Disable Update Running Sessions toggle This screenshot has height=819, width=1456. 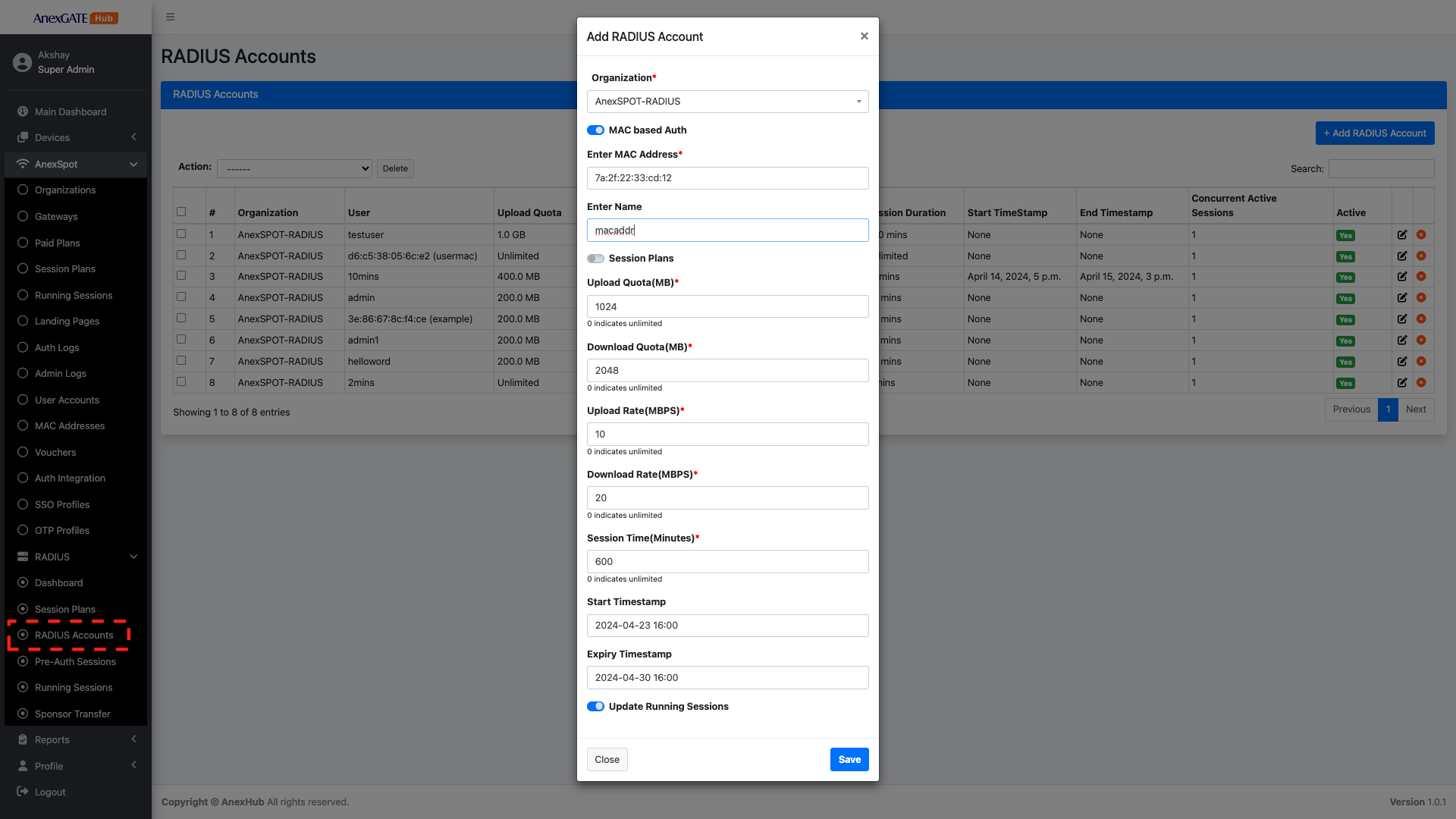click(x=595, y=707)
